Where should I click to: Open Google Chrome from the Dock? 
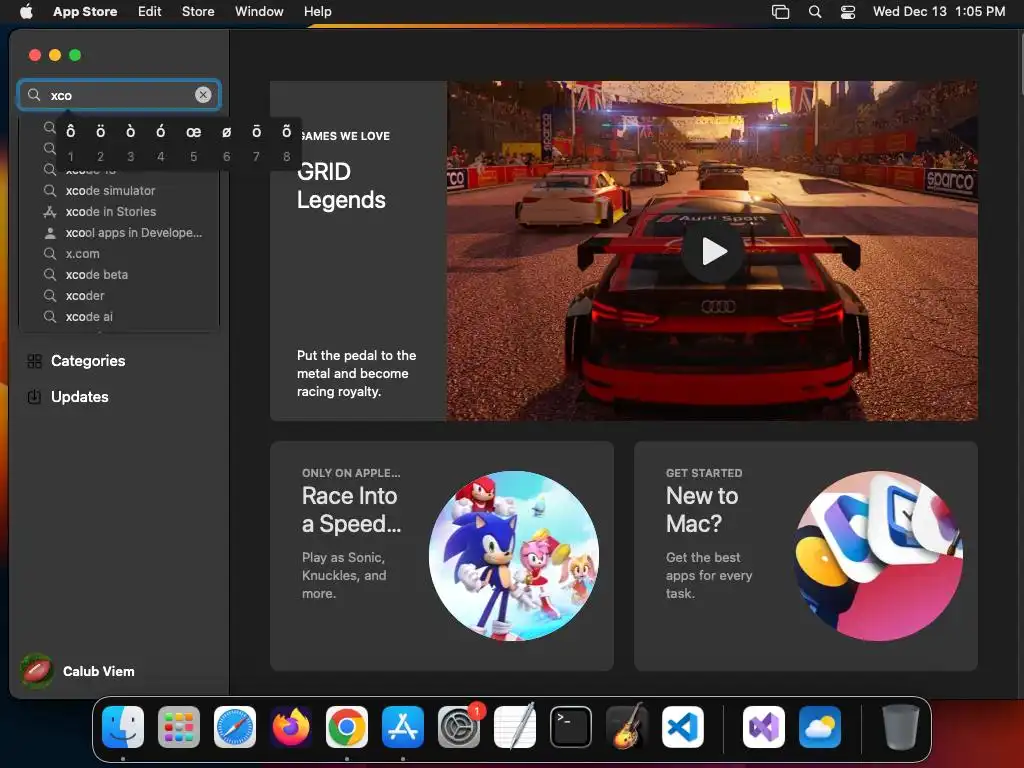click(347, 726)
